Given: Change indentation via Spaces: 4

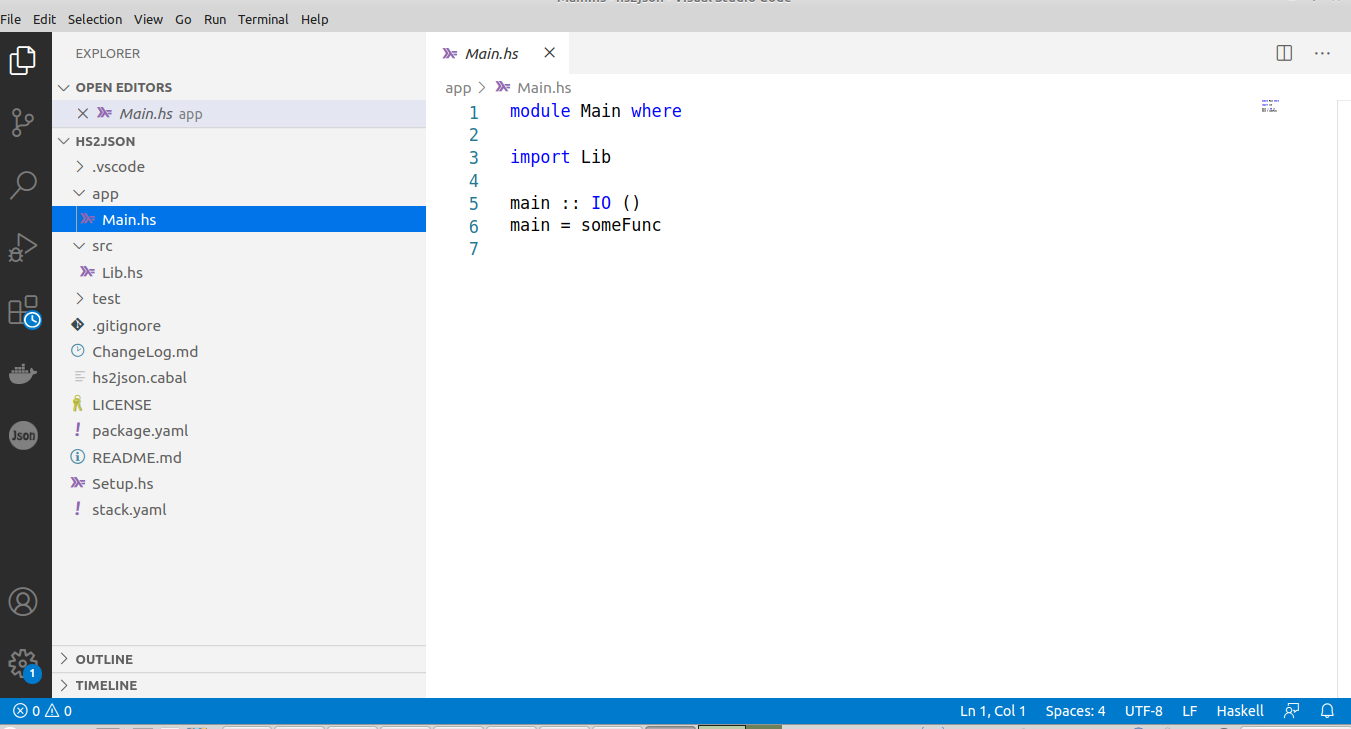Looking at the screenshot, I should 1075,711.
